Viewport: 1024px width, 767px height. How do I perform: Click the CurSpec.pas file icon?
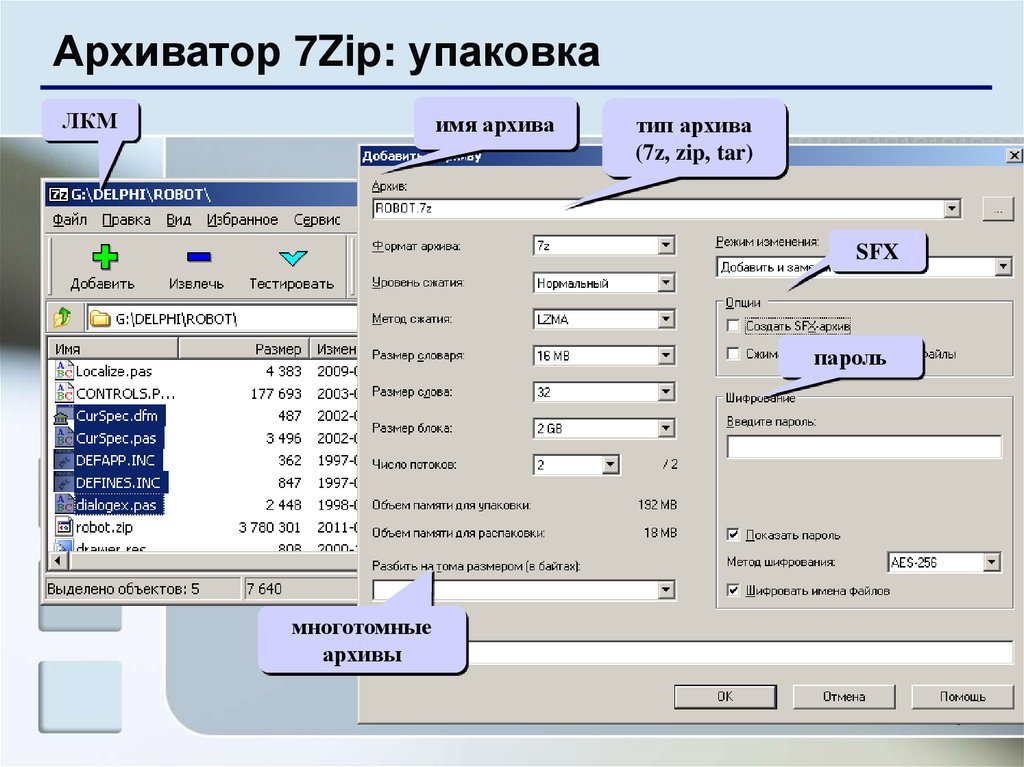[x=64, y=438]
